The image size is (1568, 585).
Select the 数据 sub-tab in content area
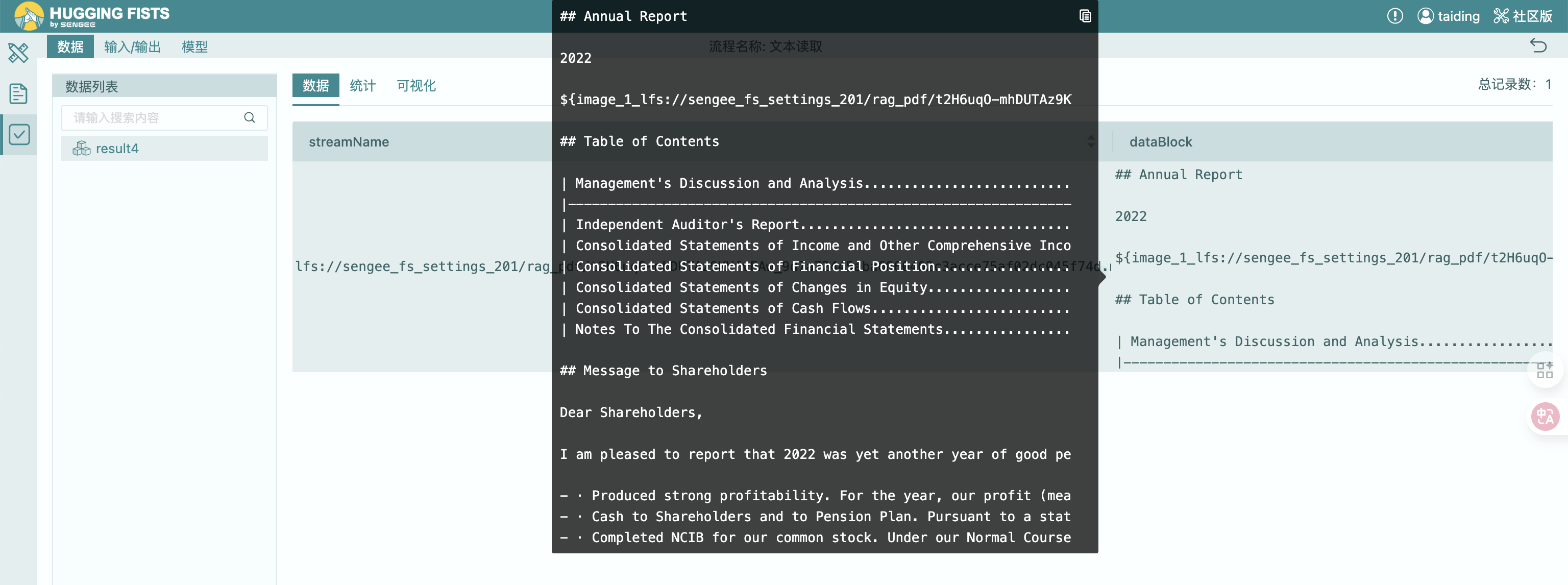(315, 86)
